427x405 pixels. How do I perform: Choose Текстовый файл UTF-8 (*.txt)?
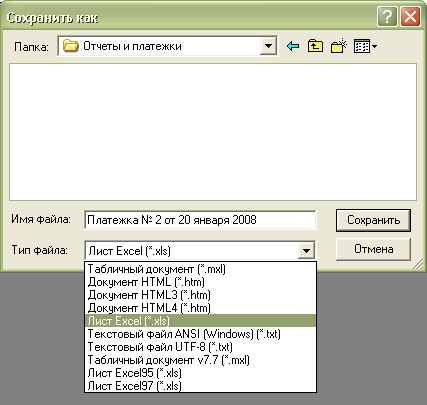[x=200, y=347]
